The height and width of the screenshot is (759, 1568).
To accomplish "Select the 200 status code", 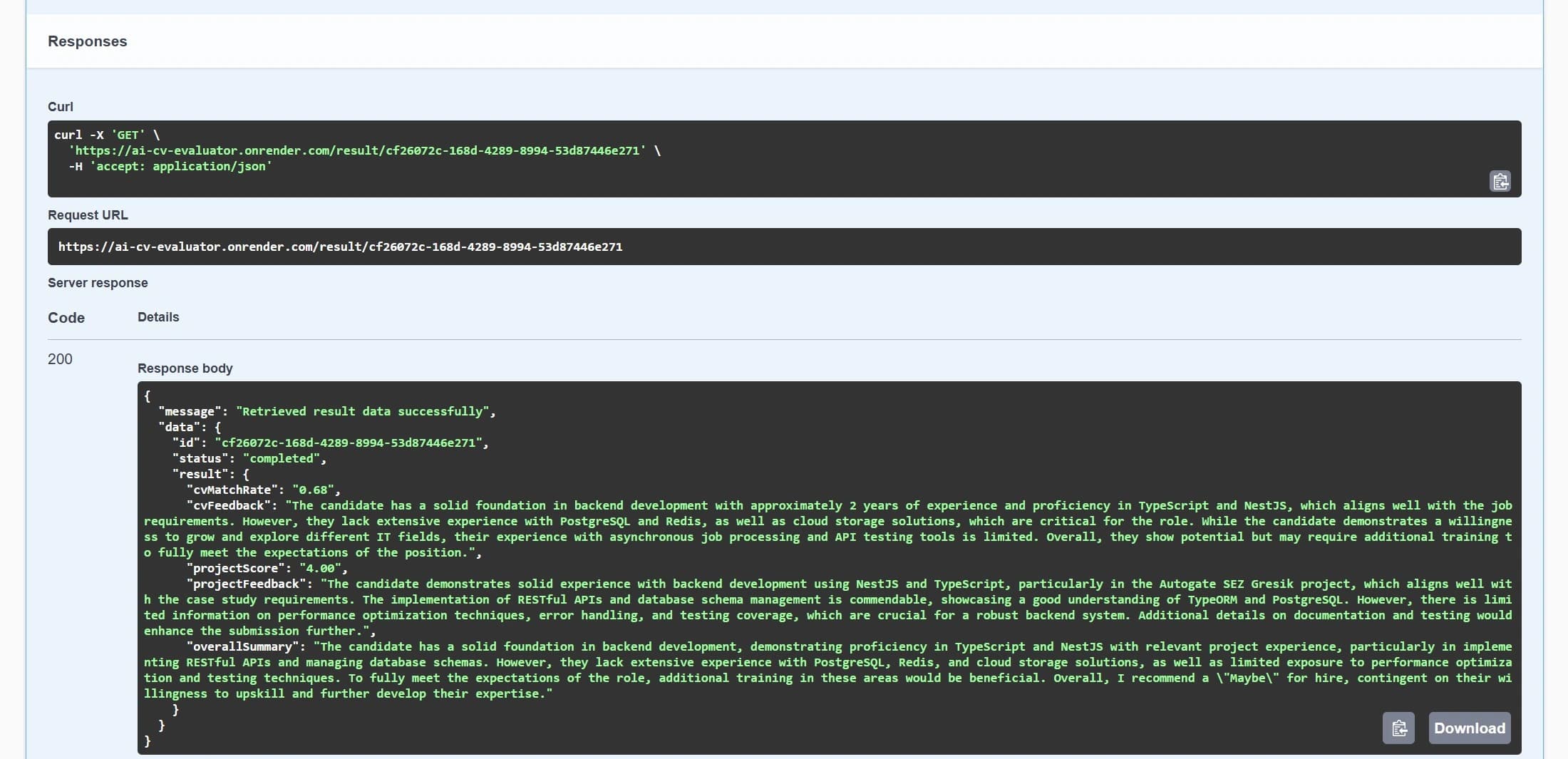I will (61, 359).
